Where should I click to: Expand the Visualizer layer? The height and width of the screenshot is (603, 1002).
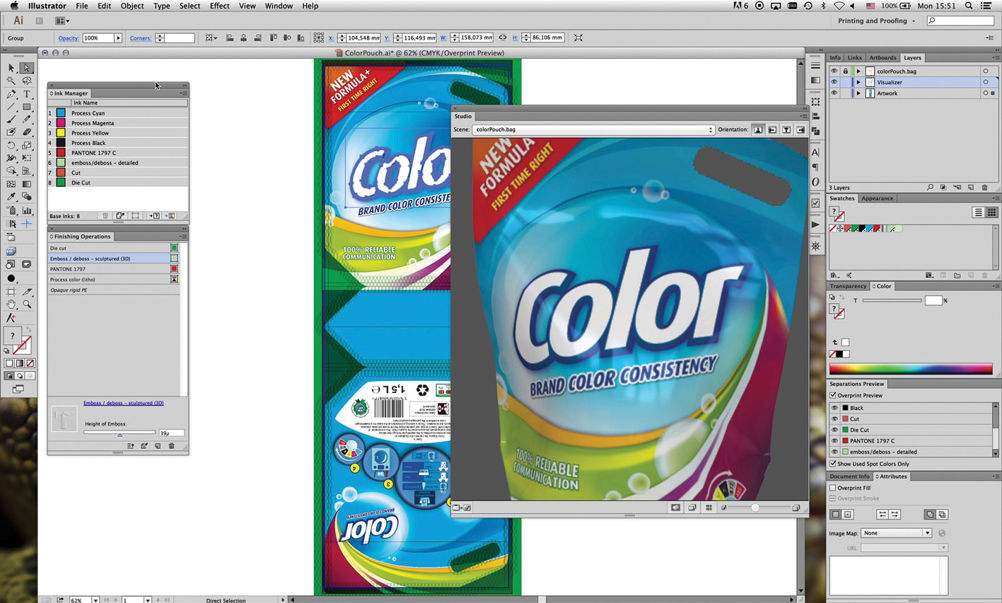[858, 82]
